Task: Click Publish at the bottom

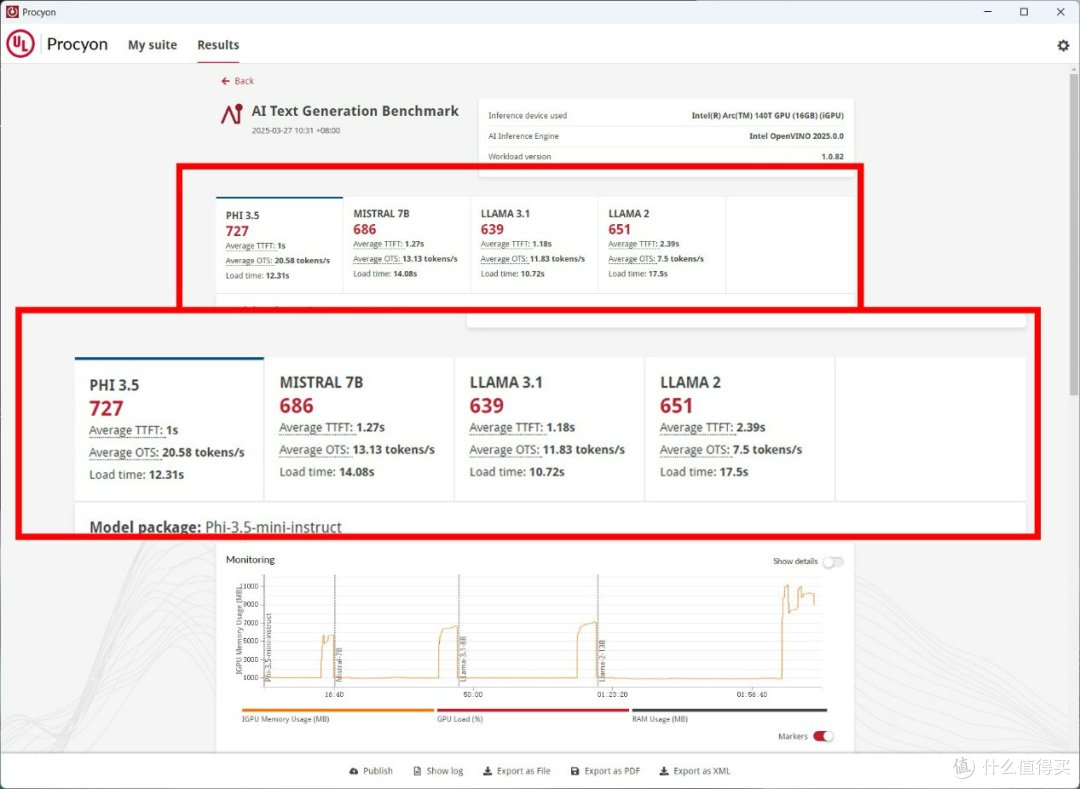Action: [x=371, y=771]
